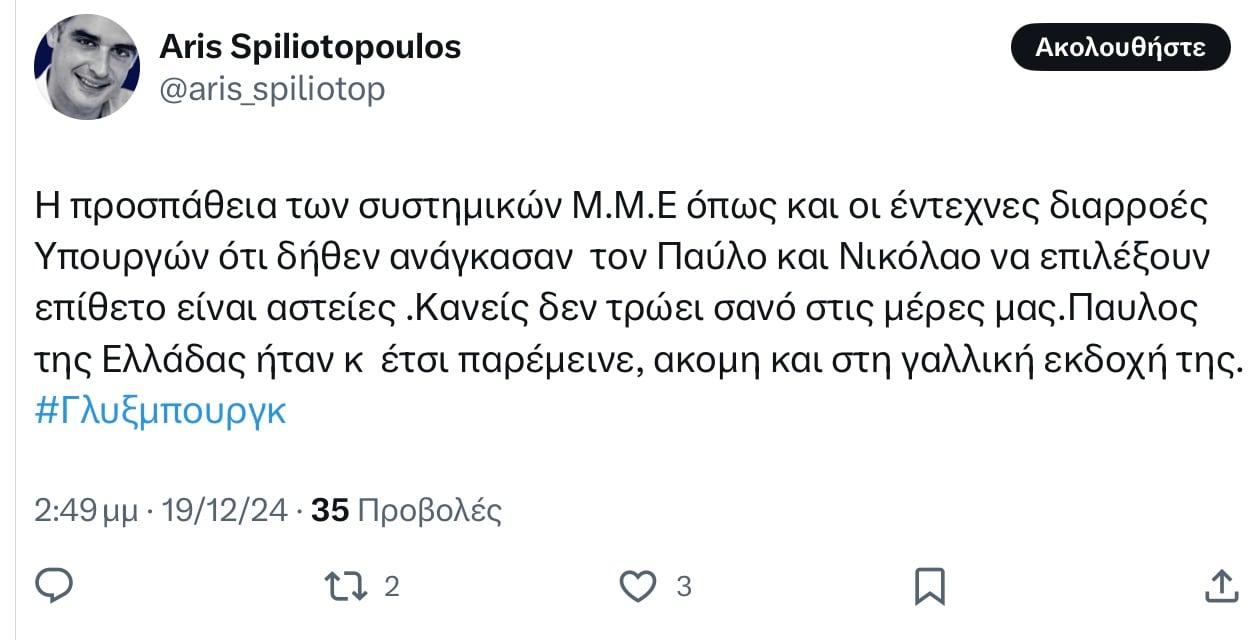Image resolution: width=1249 pixels, height=640 pixels.
Task: Open the #Γλυξμπουργκ hashtag
Action: [x=160, y=412]
